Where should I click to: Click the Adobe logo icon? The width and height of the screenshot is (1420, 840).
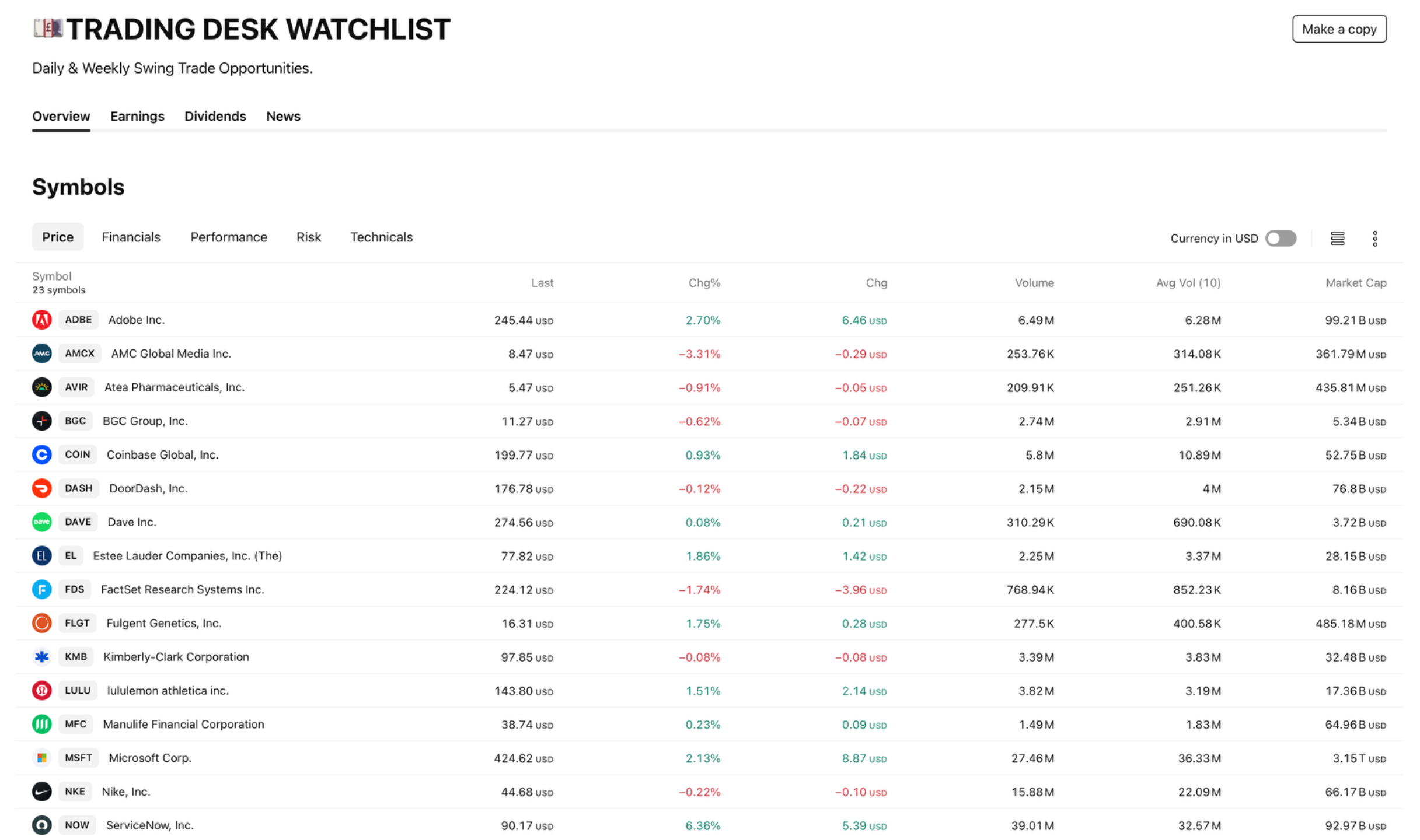pos(41,320)
